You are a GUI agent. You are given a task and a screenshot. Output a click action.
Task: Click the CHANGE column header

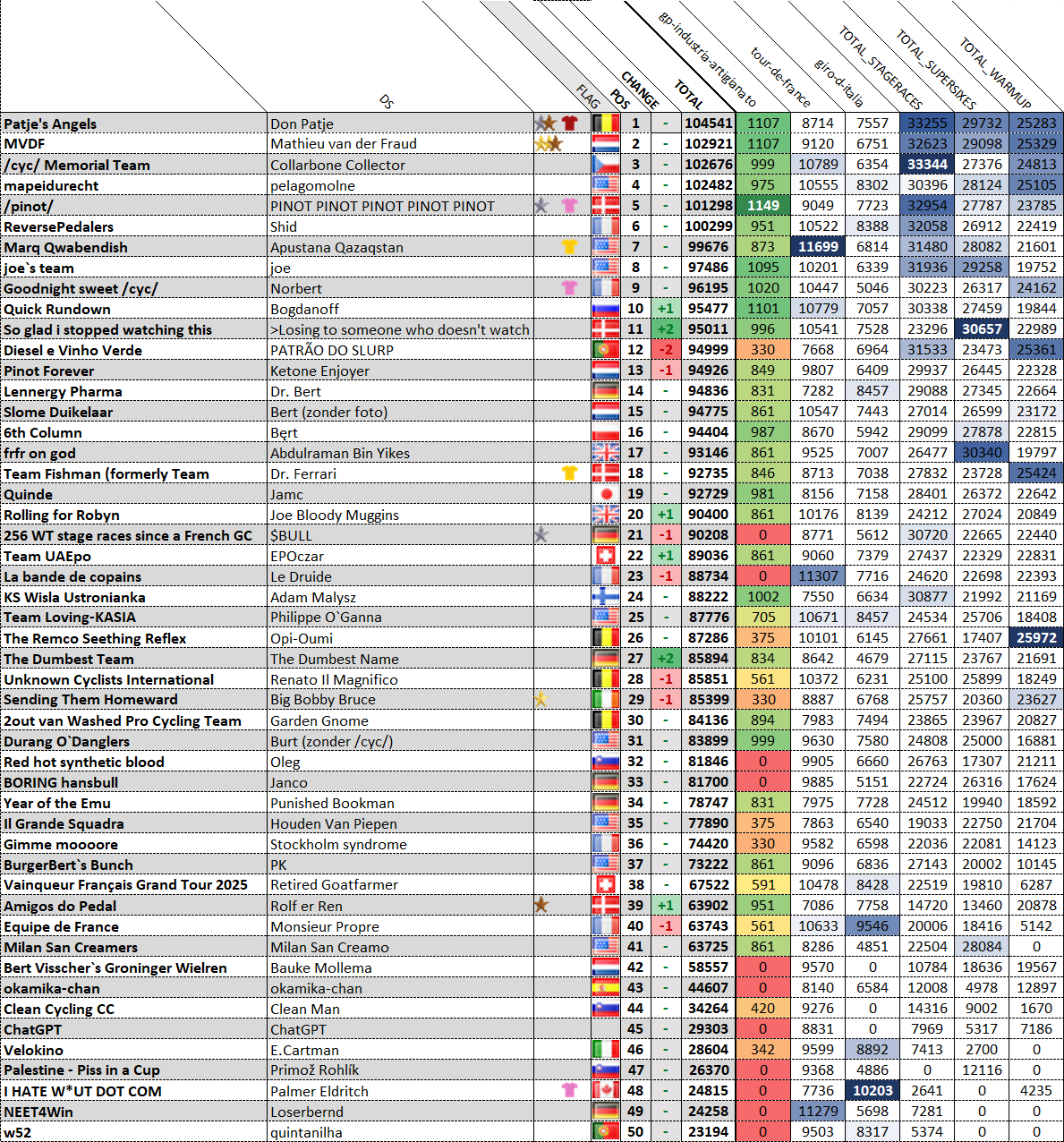[641, 89]
